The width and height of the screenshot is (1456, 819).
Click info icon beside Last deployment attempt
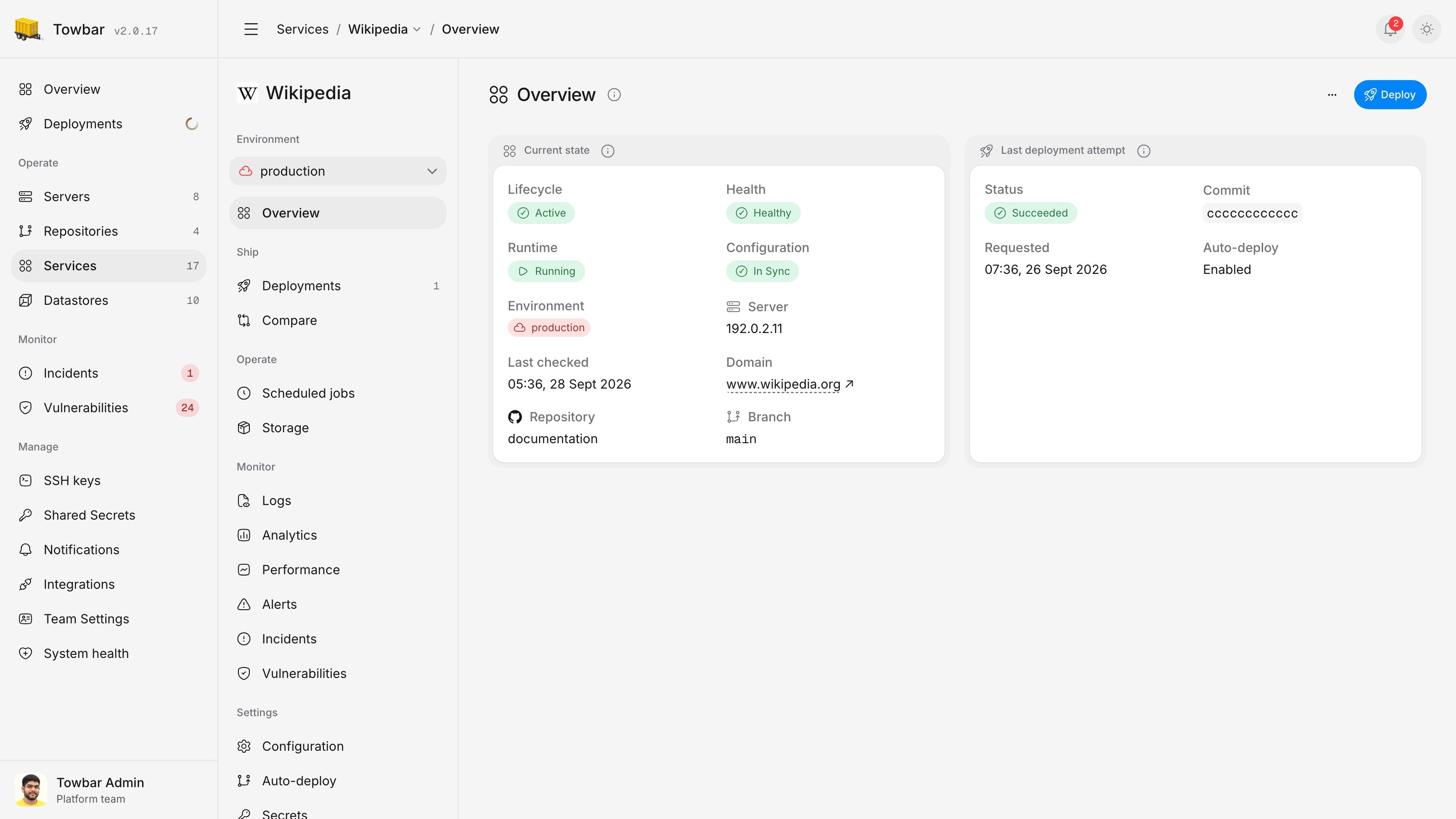pyautogui.click(x=1143, y=151)
